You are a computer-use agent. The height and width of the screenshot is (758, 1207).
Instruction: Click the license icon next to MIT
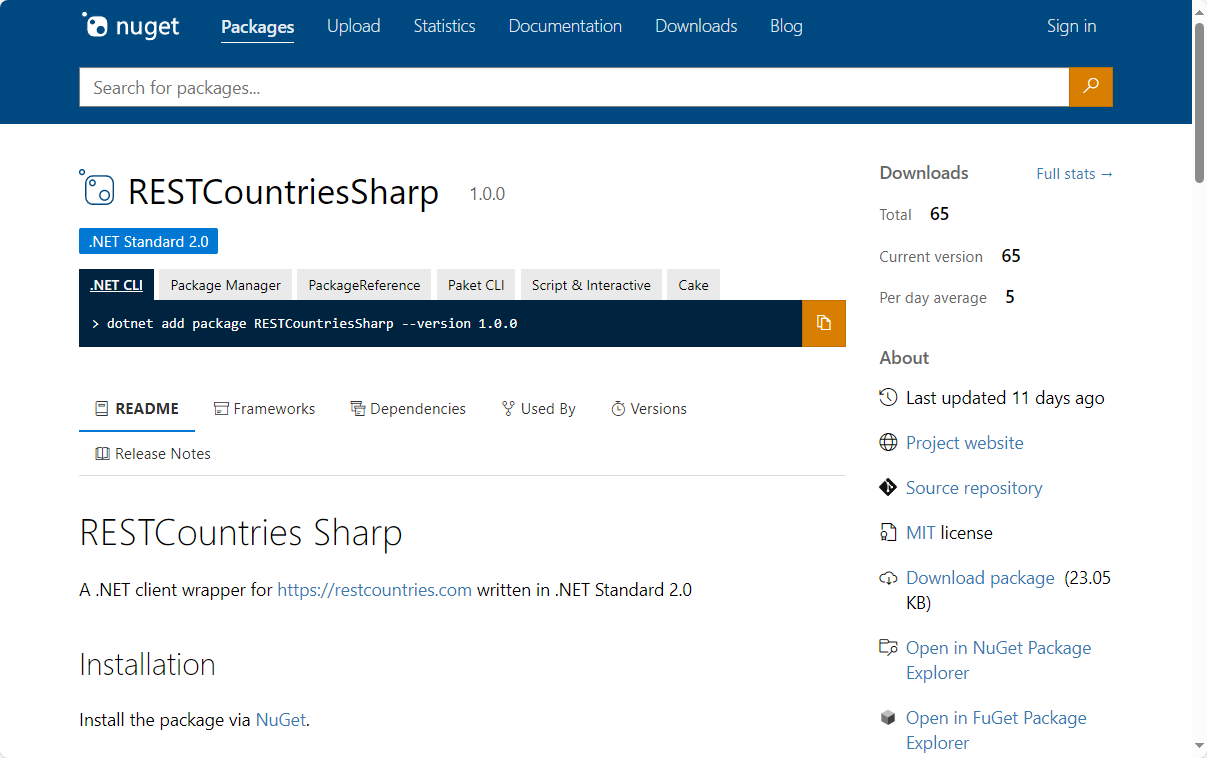click(x=888, y=533)
